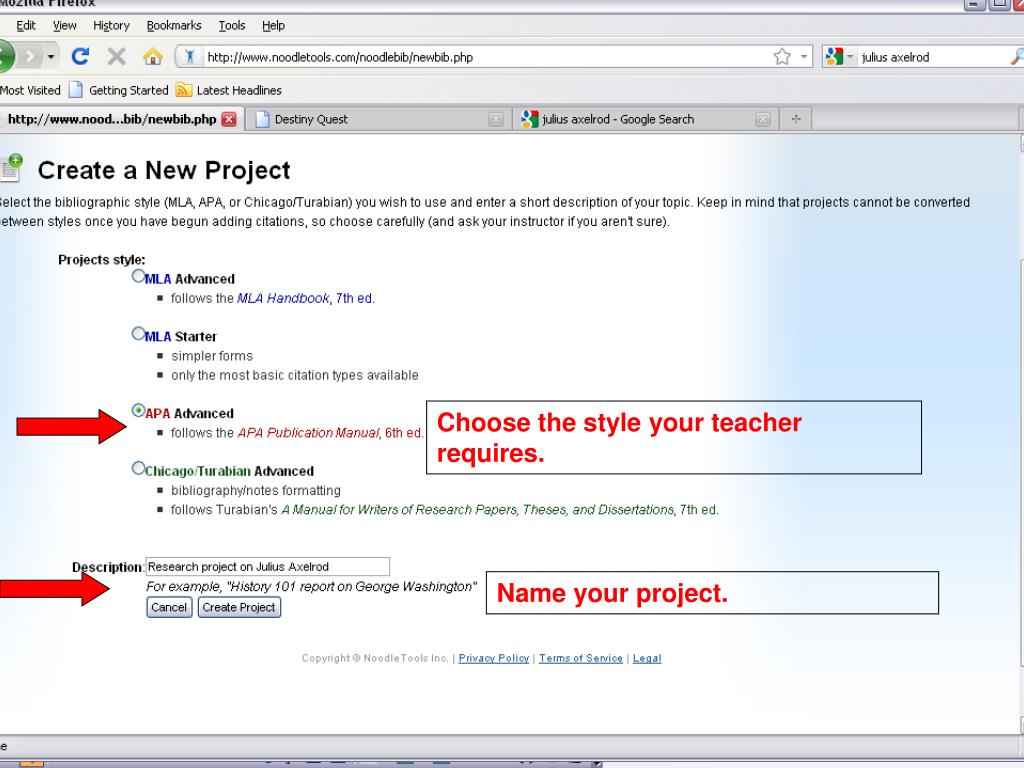1024x768 pixels.
Task: Click "only the most basic citation types available"
Action: [295, 375]
